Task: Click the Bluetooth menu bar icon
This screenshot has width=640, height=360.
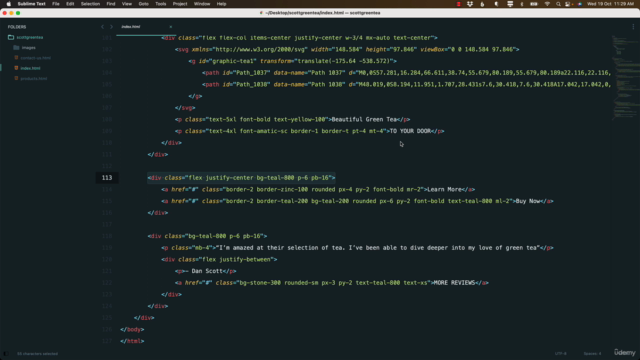Action: 522,4
